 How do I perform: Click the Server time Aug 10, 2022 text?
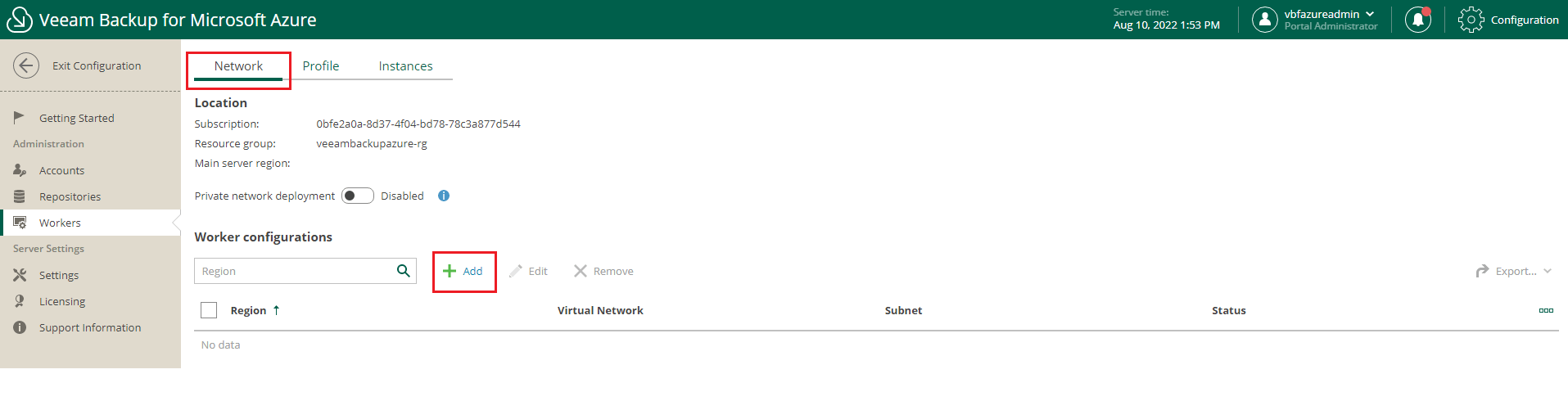coord(1167,25)
